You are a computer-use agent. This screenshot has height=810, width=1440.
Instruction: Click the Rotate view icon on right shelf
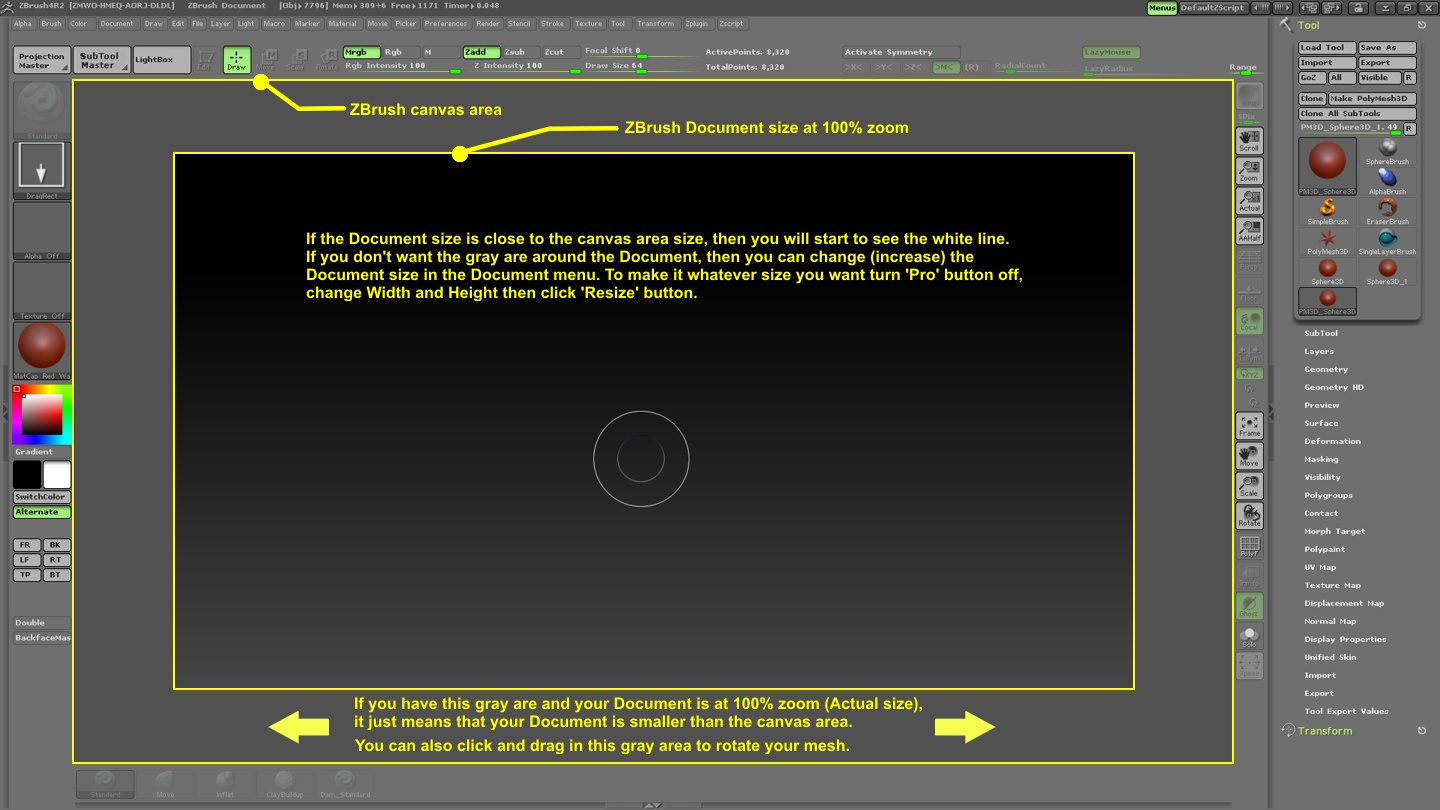pyautogui.click(x=1250, y=516)
